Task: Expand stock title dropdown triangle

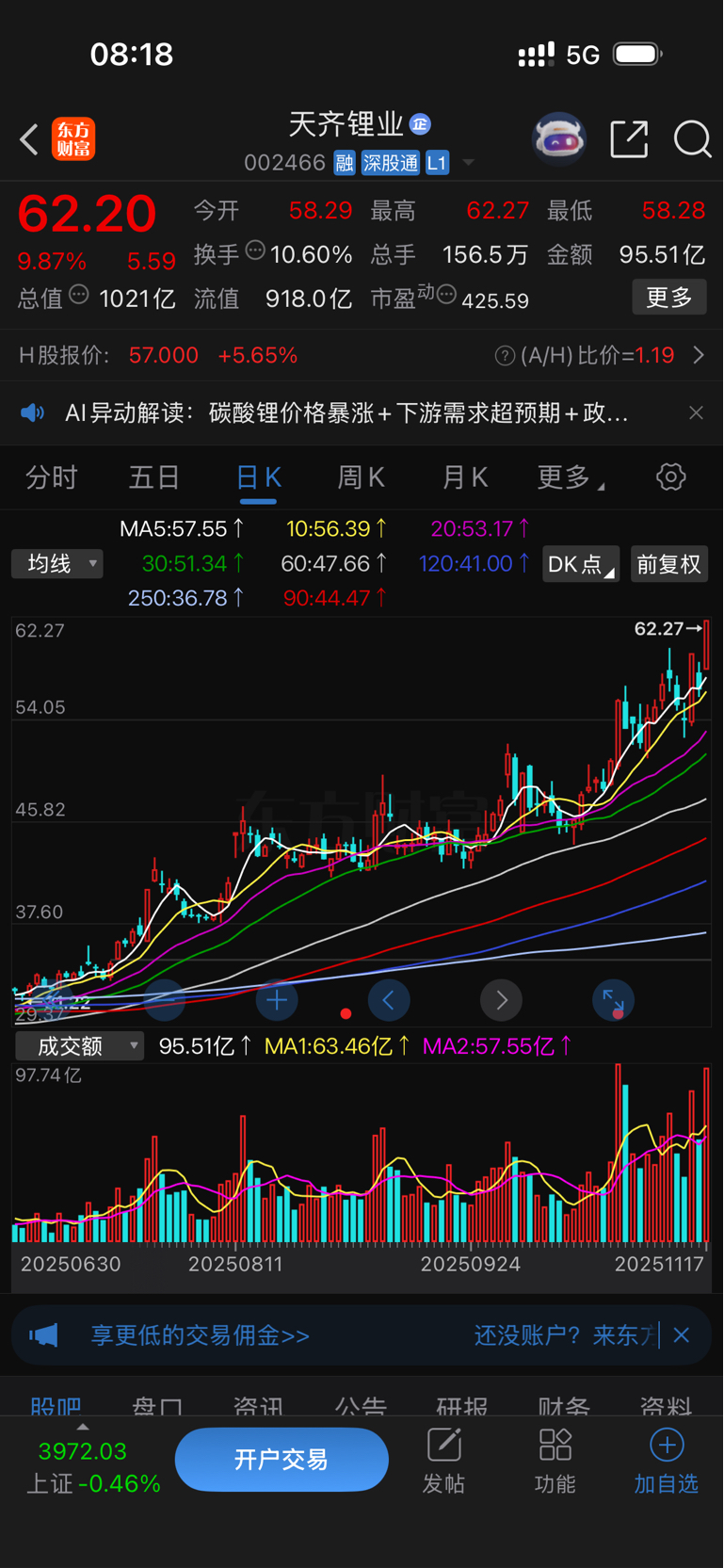Action: click(x=468, y=164)
